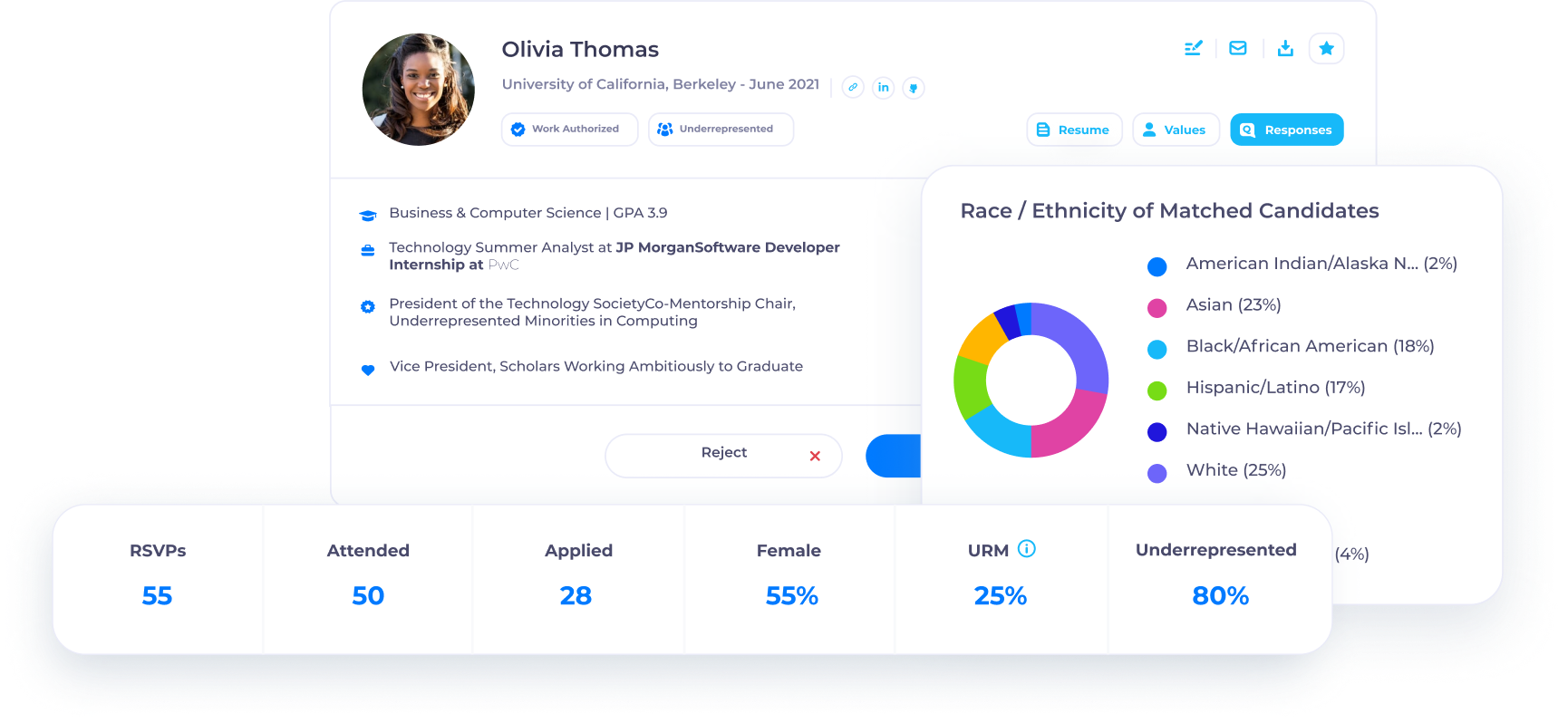Click the White legend color dot

1157,473
